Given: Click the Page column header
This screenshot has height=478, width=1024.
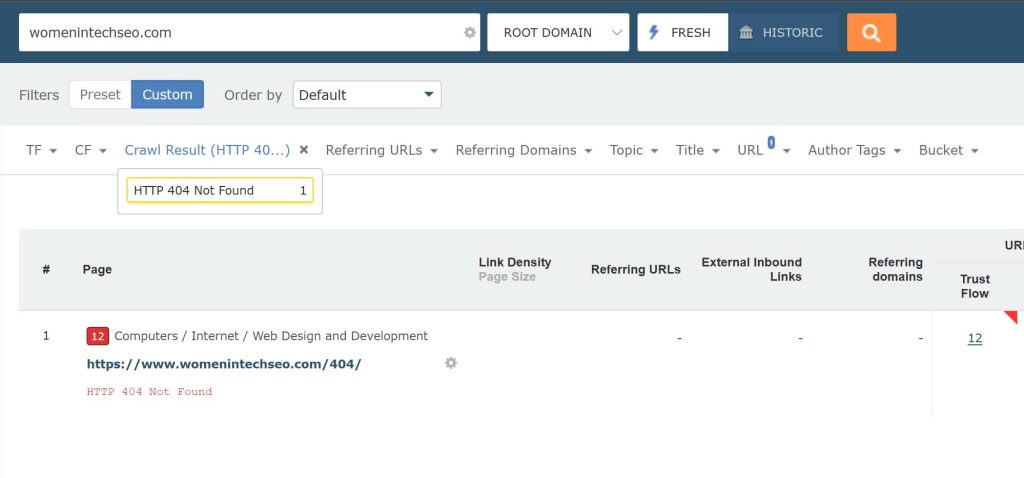Looking at the screenshot, I should coord(97,270).
